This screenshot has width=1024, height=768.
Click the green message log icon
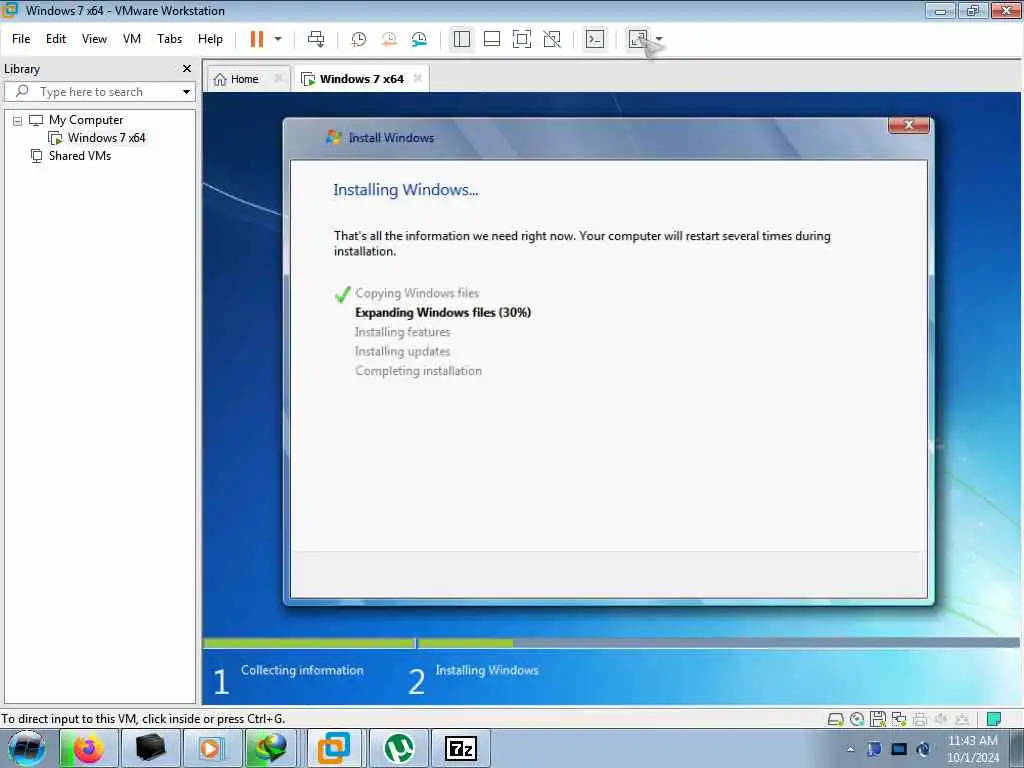point(993,720)
